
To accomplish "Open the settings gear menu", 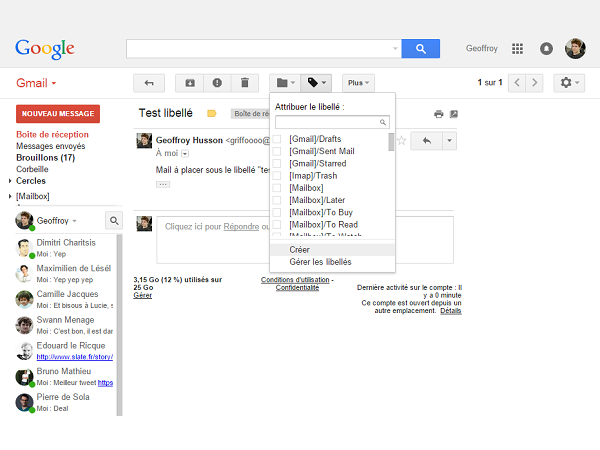I will click(x=569, y=83).
